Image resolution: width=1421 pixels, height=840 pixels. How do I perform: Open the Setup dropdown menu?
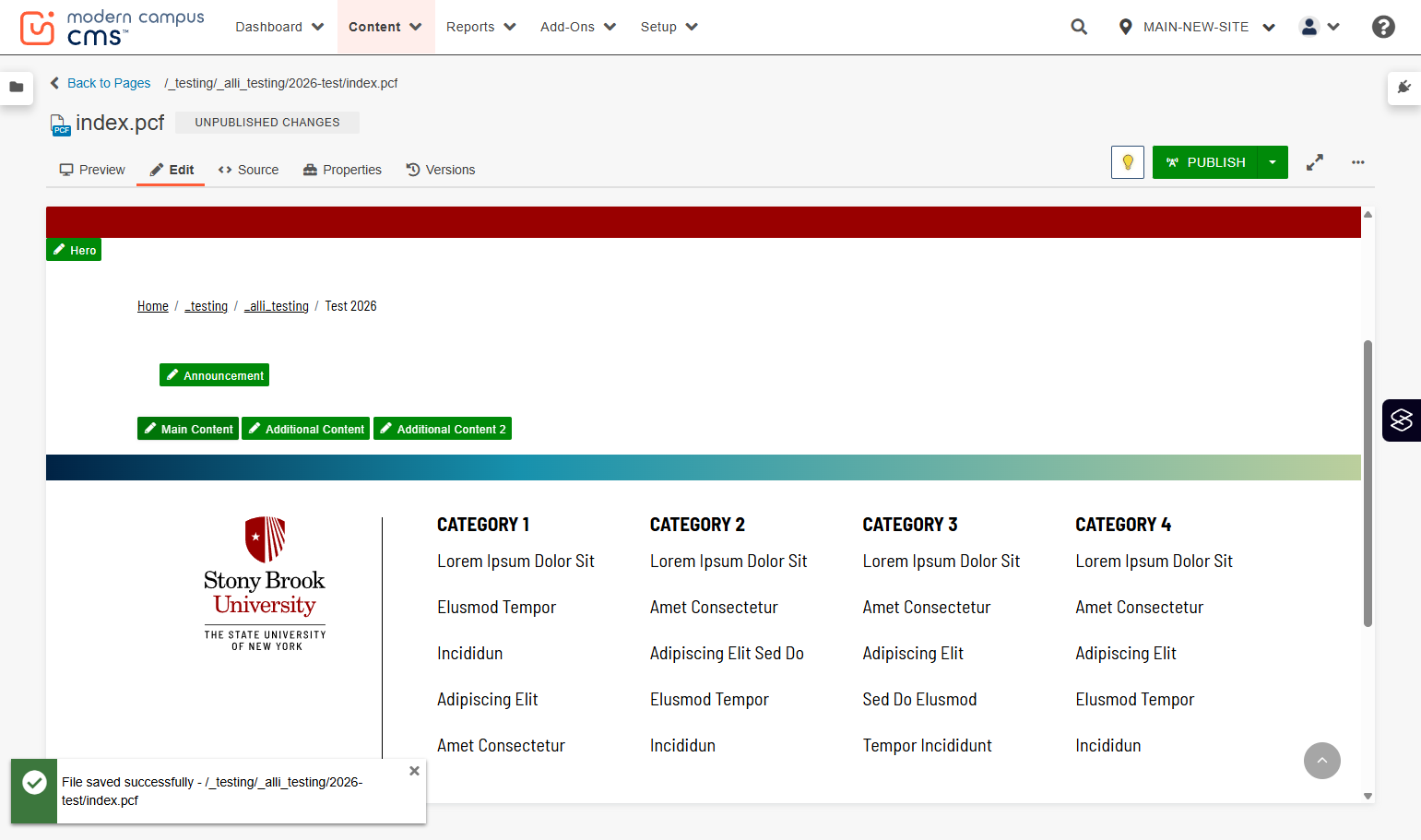pos(669,27)
